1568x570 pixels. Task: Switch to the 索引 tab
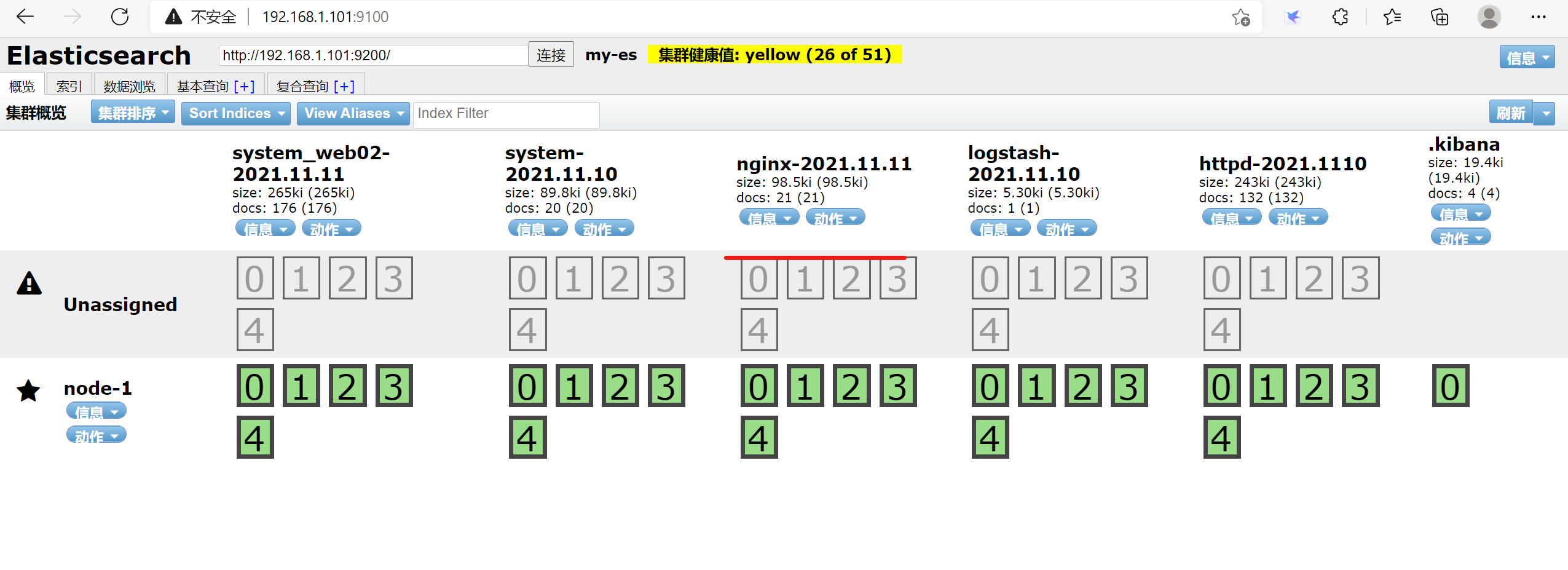pyautogui.click(x=69, y=85)
